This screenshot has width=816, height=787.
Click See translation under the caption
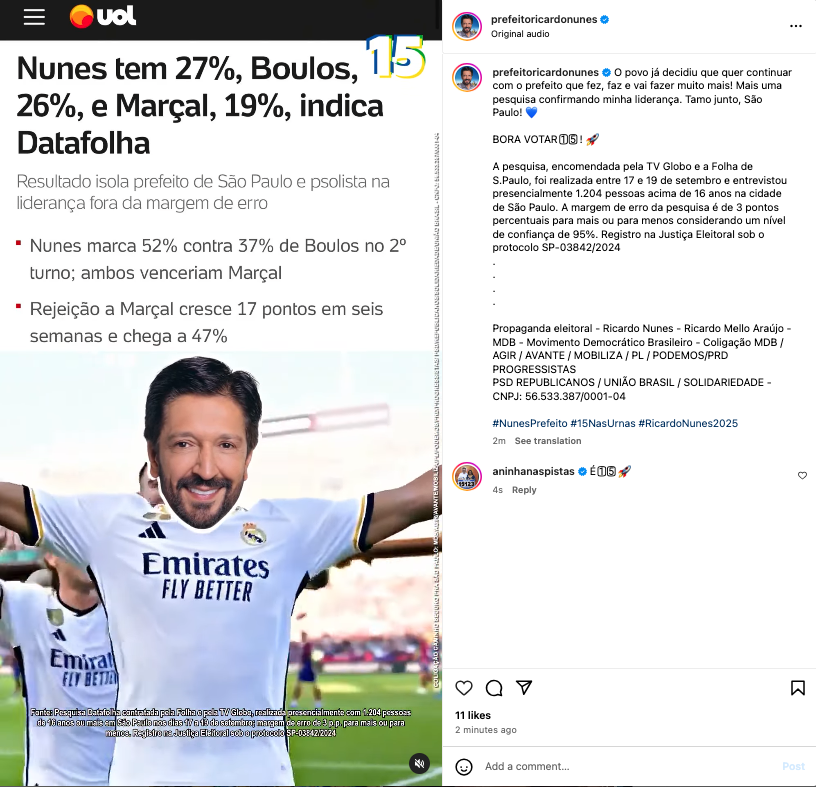(547, 441)
